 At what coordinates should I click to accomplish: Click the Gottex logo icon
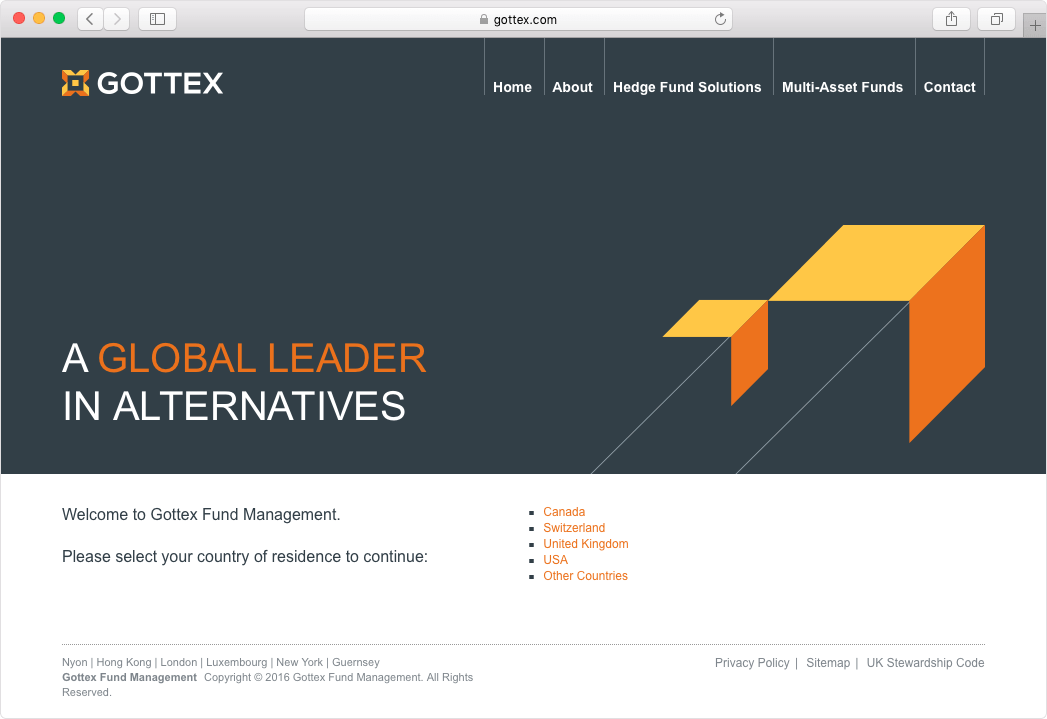point(75,83)
